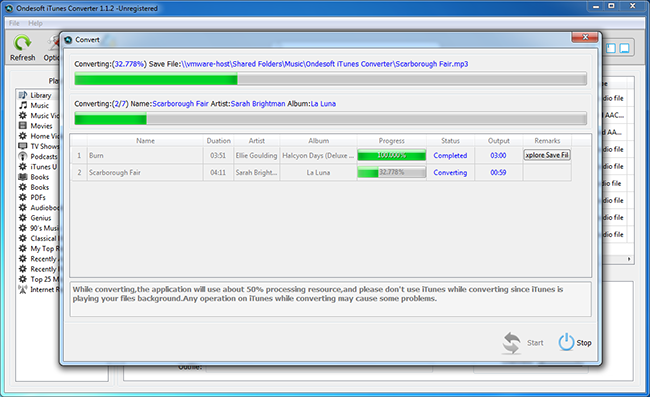The image size is (650, 397).
Task: Click gear icon next to Home Videos
Action: (23, 136)
